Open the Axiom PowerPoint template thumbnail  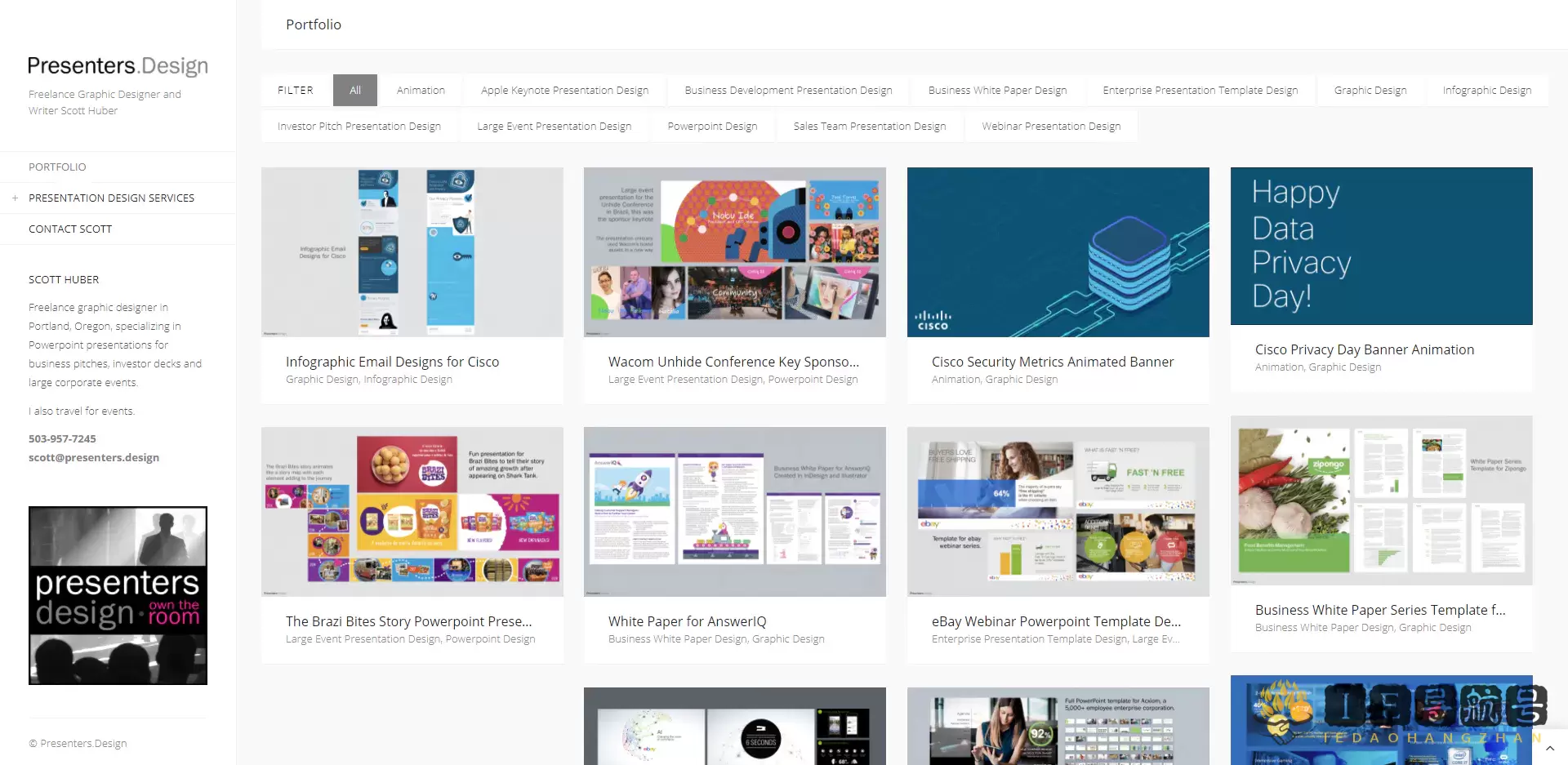tap(1058, 726)
